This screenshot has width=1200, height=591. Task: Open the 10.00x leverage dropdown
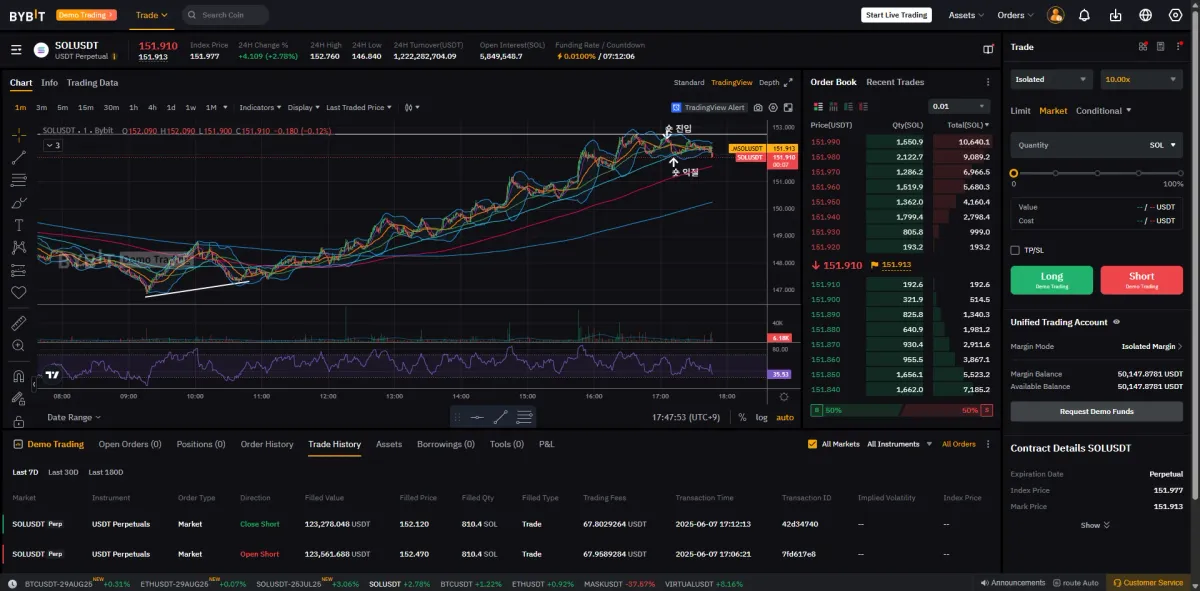click(1141, 79)
